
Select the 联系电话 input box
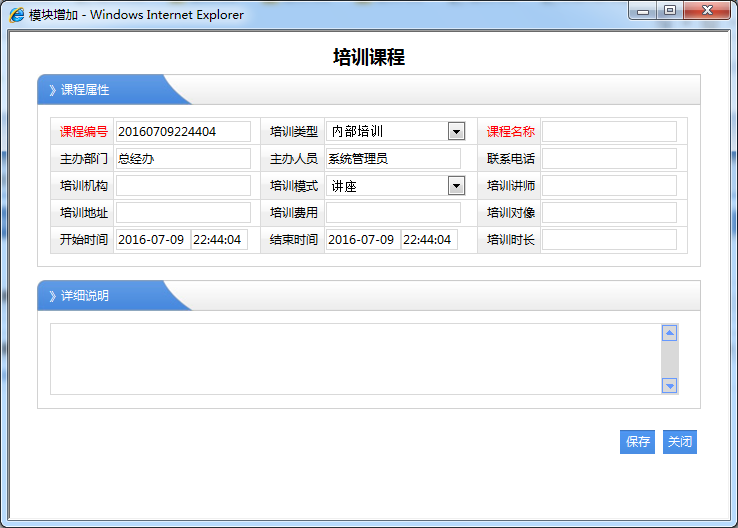[609, 158]
